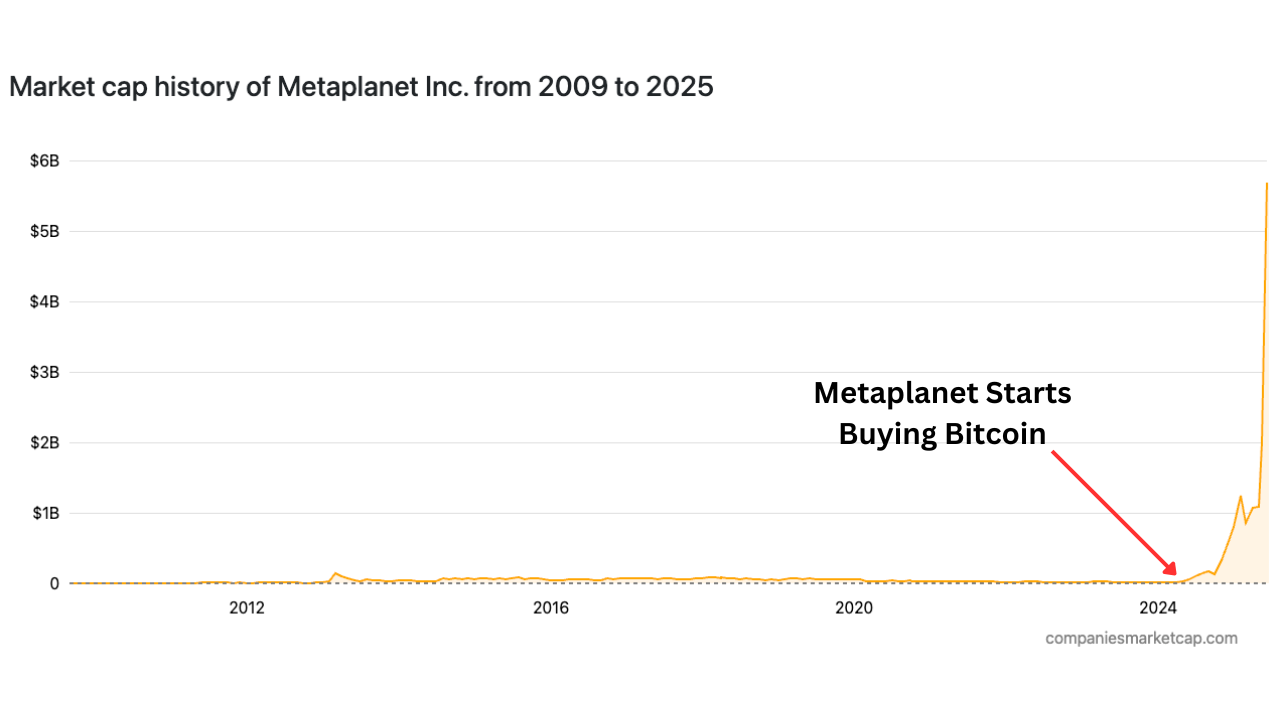Click the orange line's spike just above $1B
1280x720 pixels.
[1240, 496]
